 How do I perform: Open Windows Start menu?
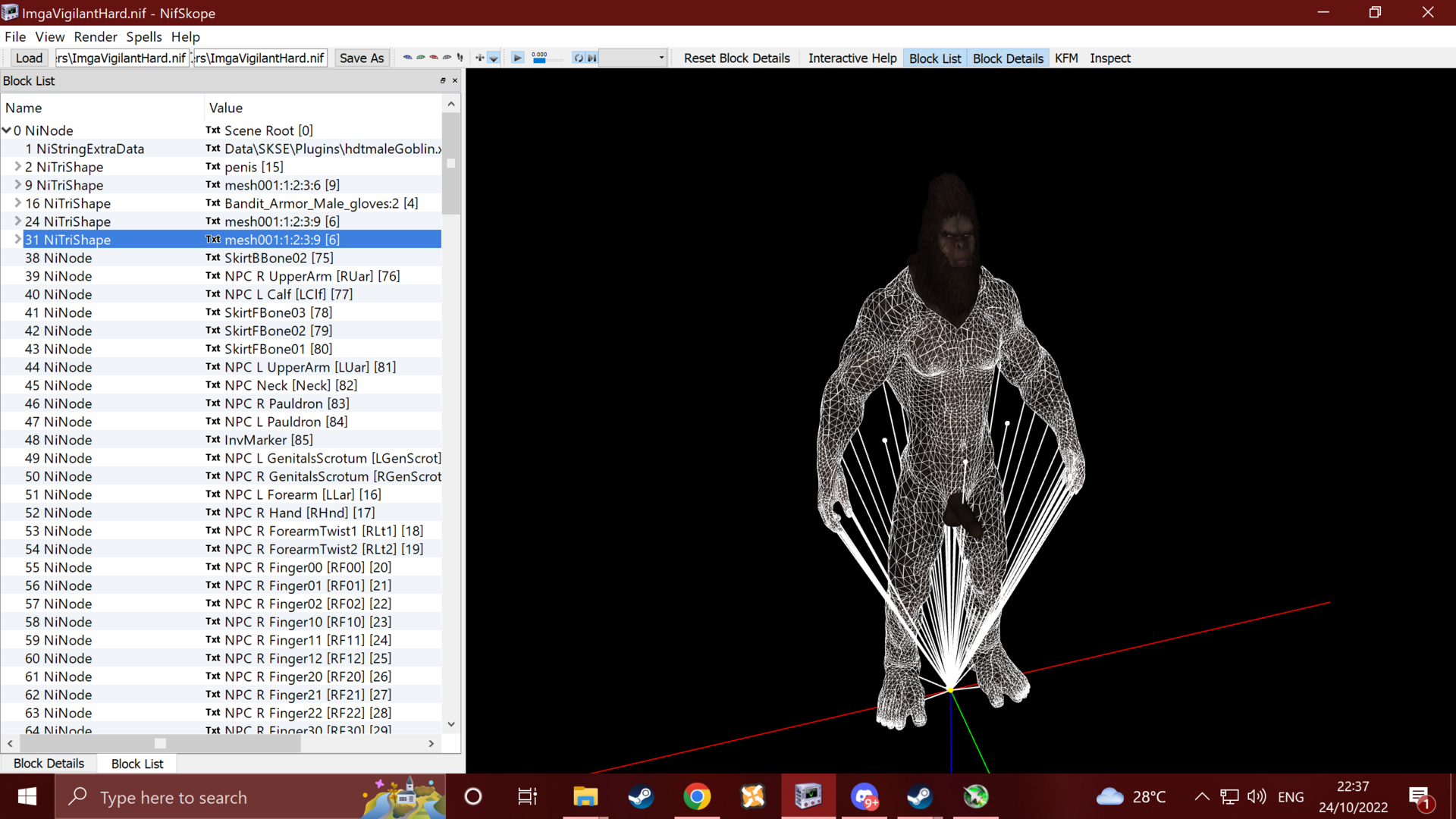27,796
